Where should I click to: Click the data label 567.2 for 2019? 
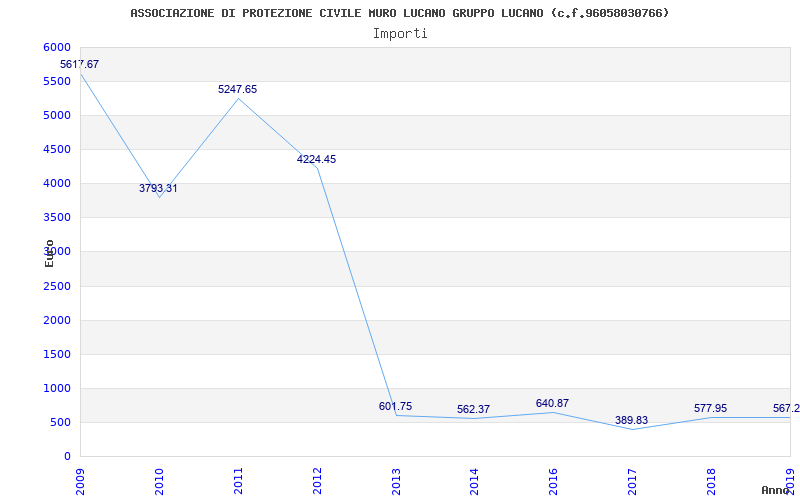point(786,409)
